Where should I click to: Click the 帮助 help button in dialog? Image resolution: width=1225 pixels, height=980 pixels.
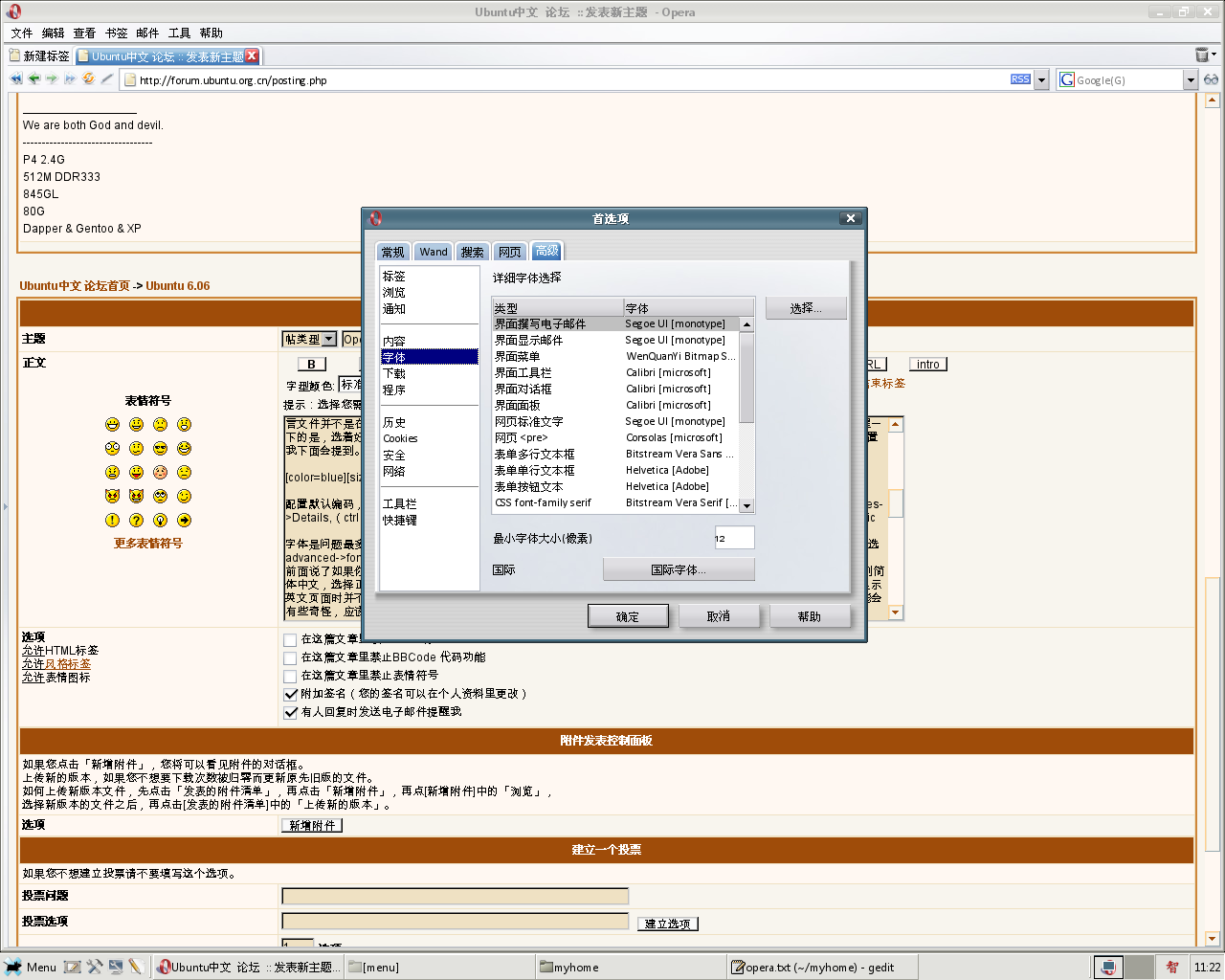click(x=810, y=616)
